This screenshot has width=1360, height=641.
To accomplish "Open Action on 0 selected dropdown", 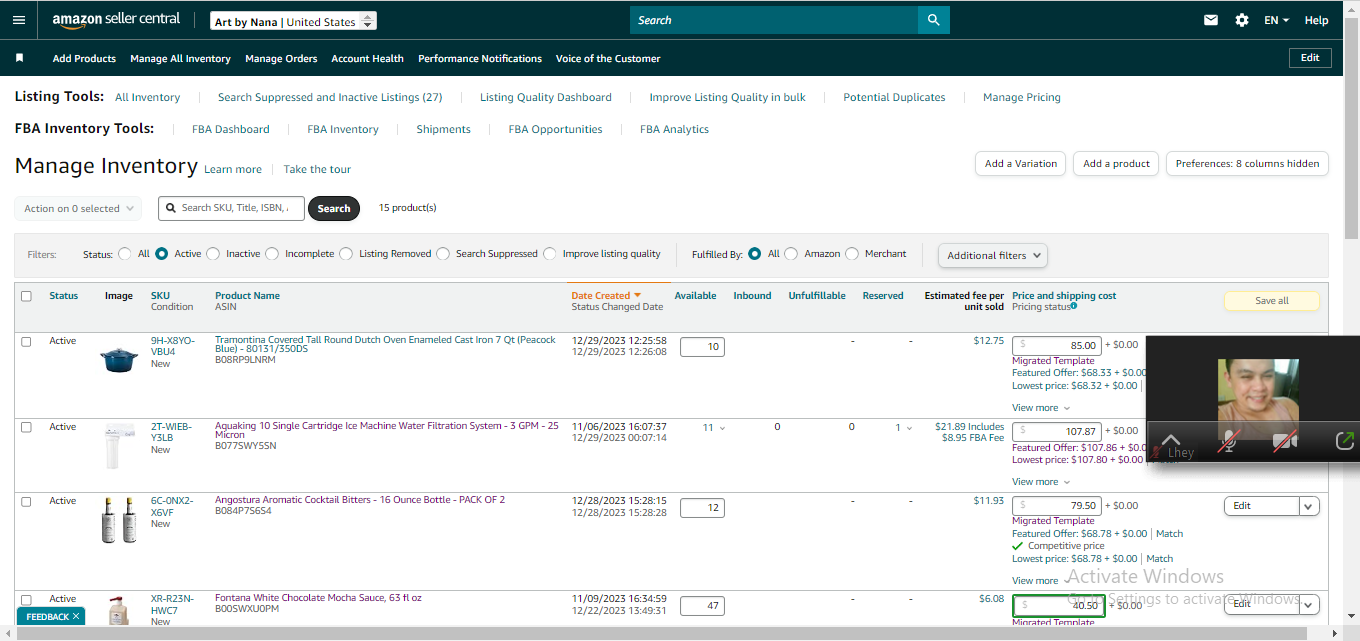I will coord(78,209).
